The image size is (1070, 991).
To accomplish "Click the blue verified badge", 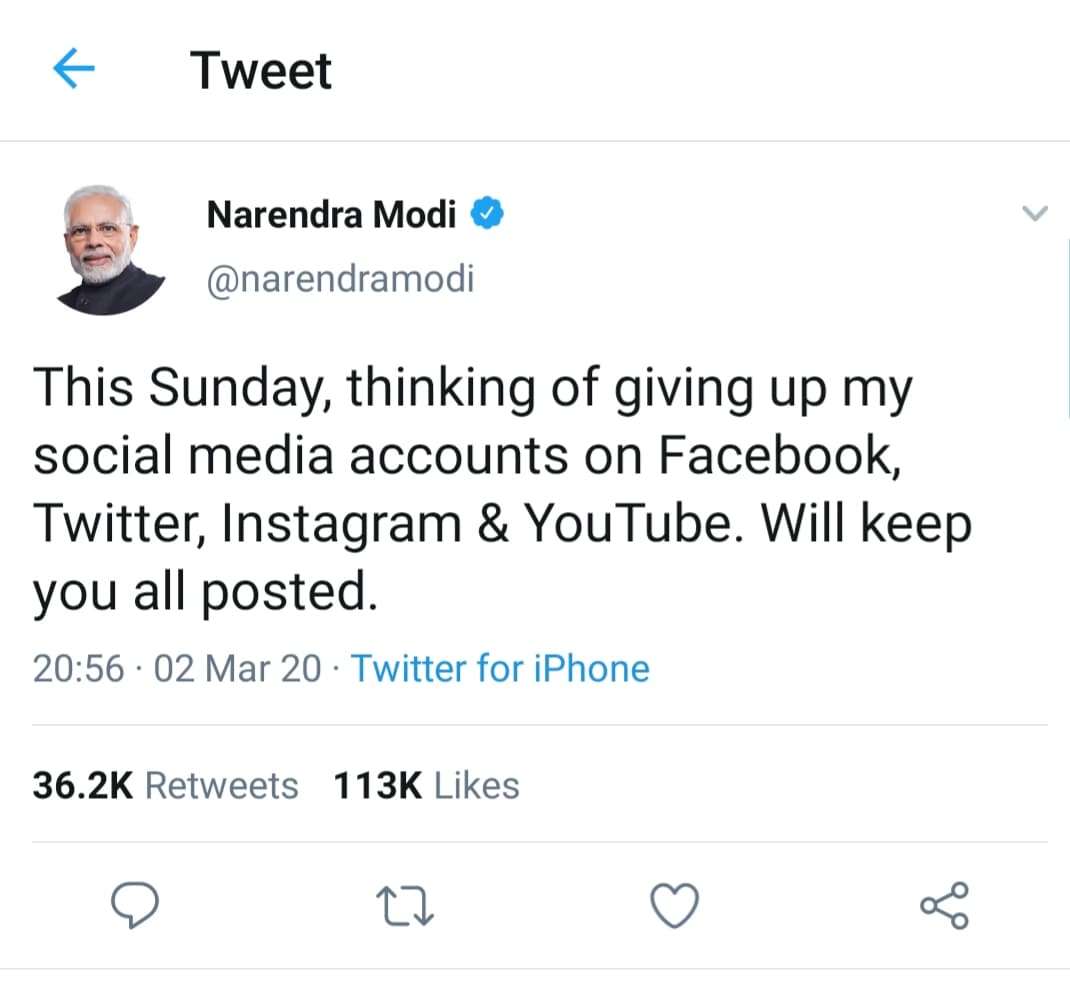I will click(487, 214).
